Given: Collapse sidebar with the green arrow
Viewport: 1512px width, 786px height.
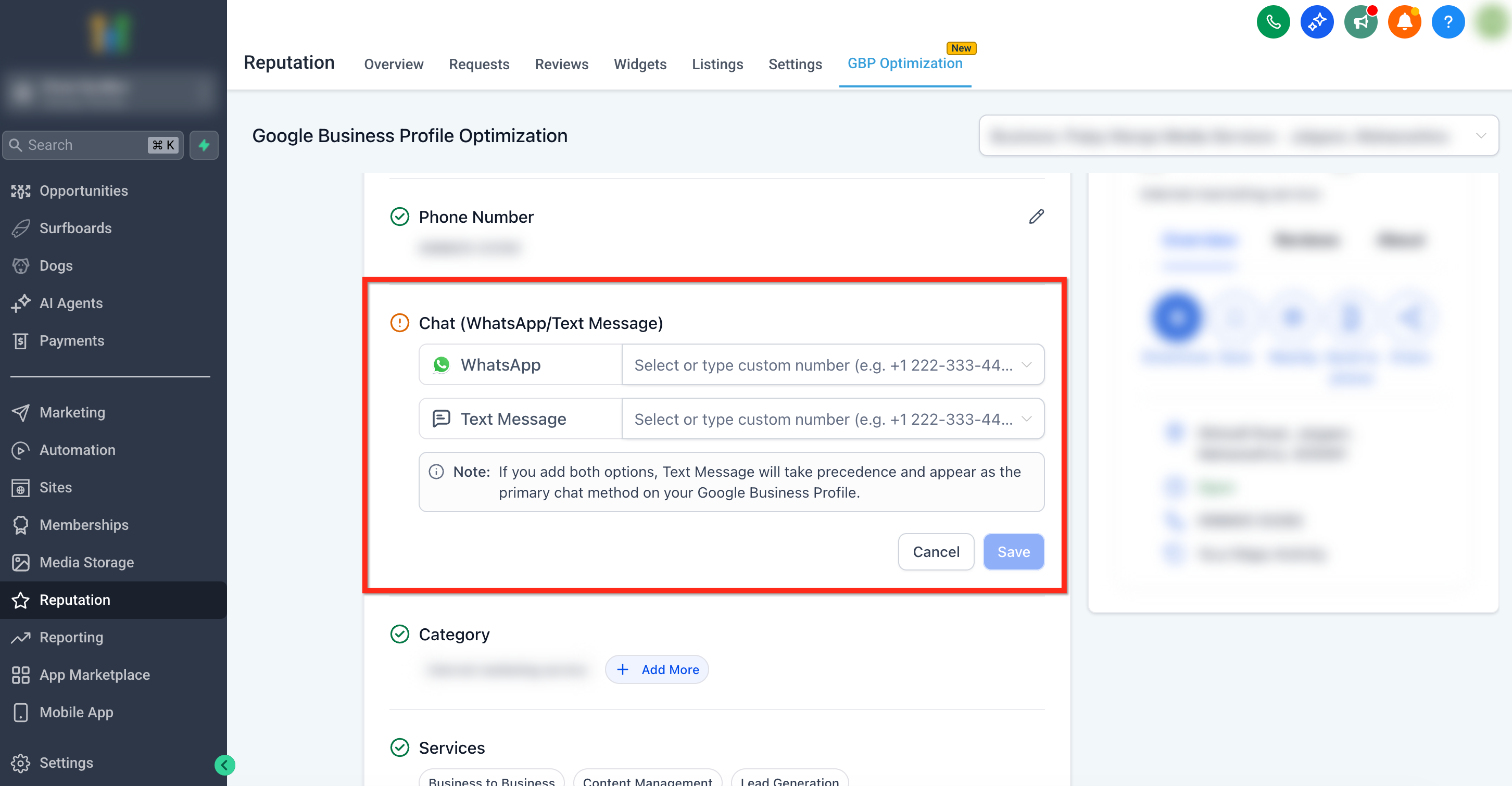Looking at the screenshot, I should tap(224, 765).
